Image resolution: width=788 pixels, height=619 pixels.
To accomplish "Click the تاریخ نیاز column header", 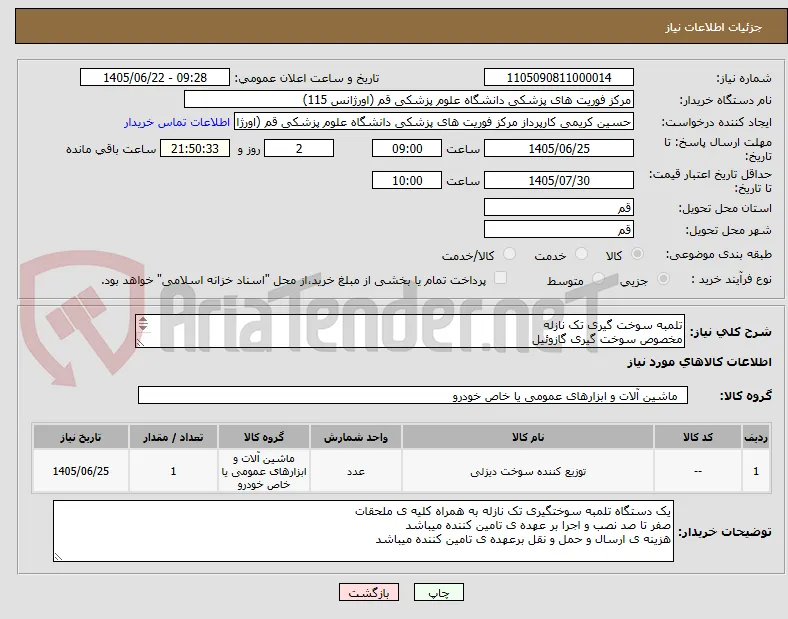I will [81, 437].
